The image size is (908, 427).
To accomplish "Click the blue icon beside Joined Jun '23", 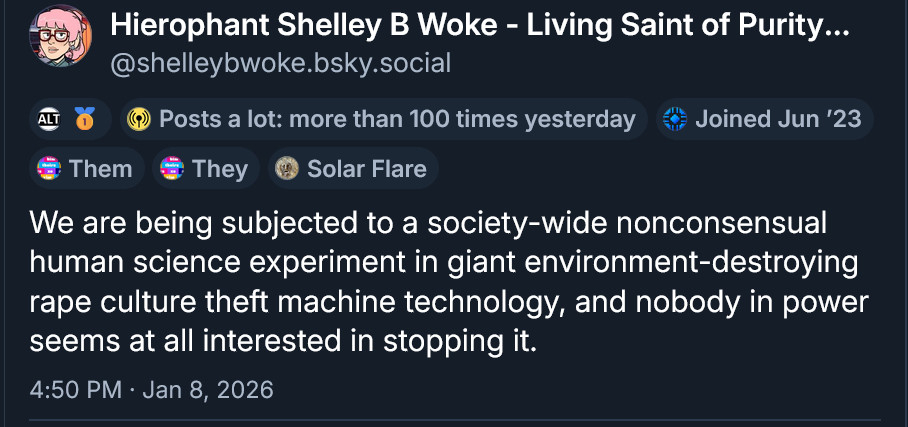I will (675, 120).
